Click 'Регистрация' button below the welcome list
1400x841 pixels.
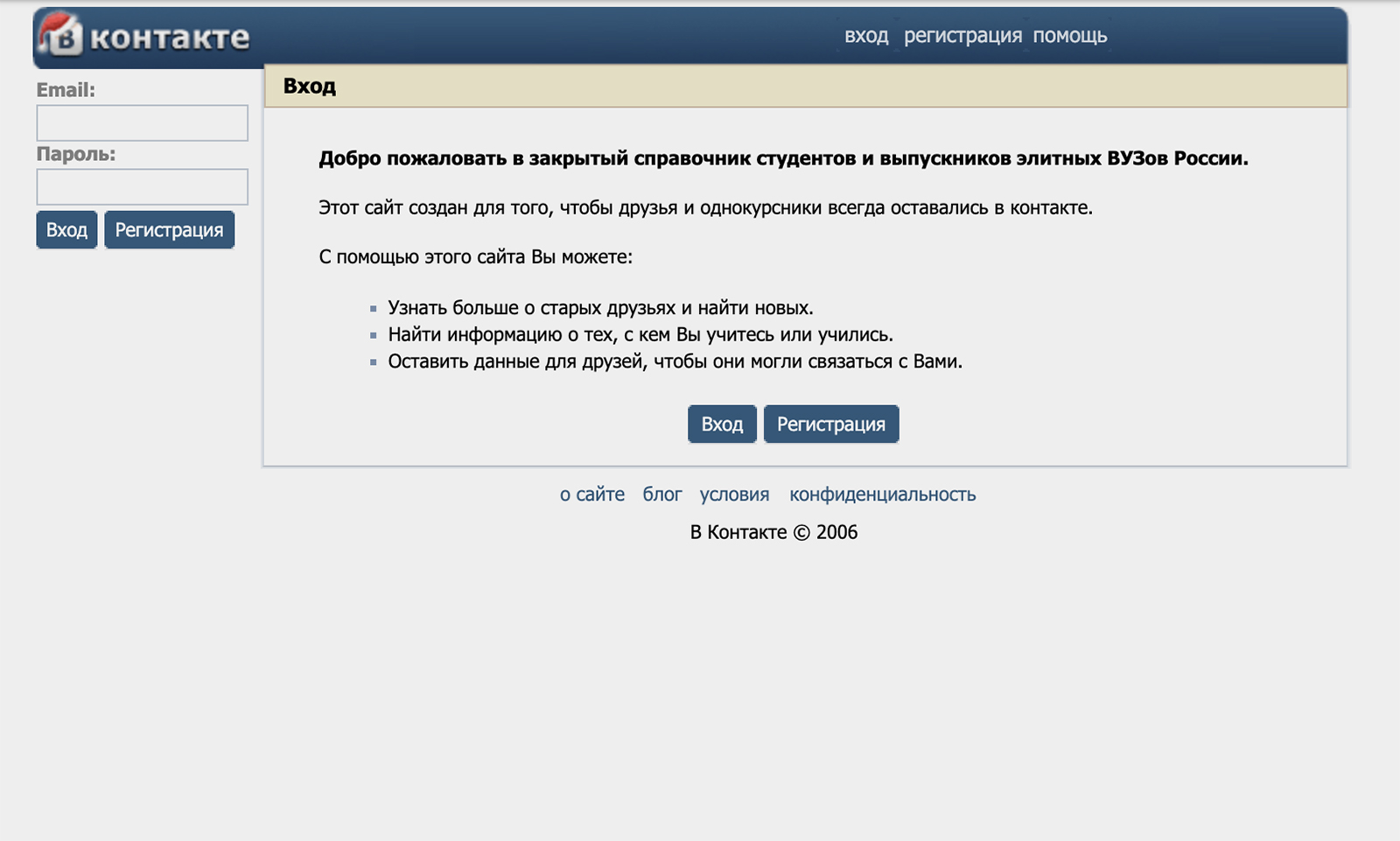831,424
